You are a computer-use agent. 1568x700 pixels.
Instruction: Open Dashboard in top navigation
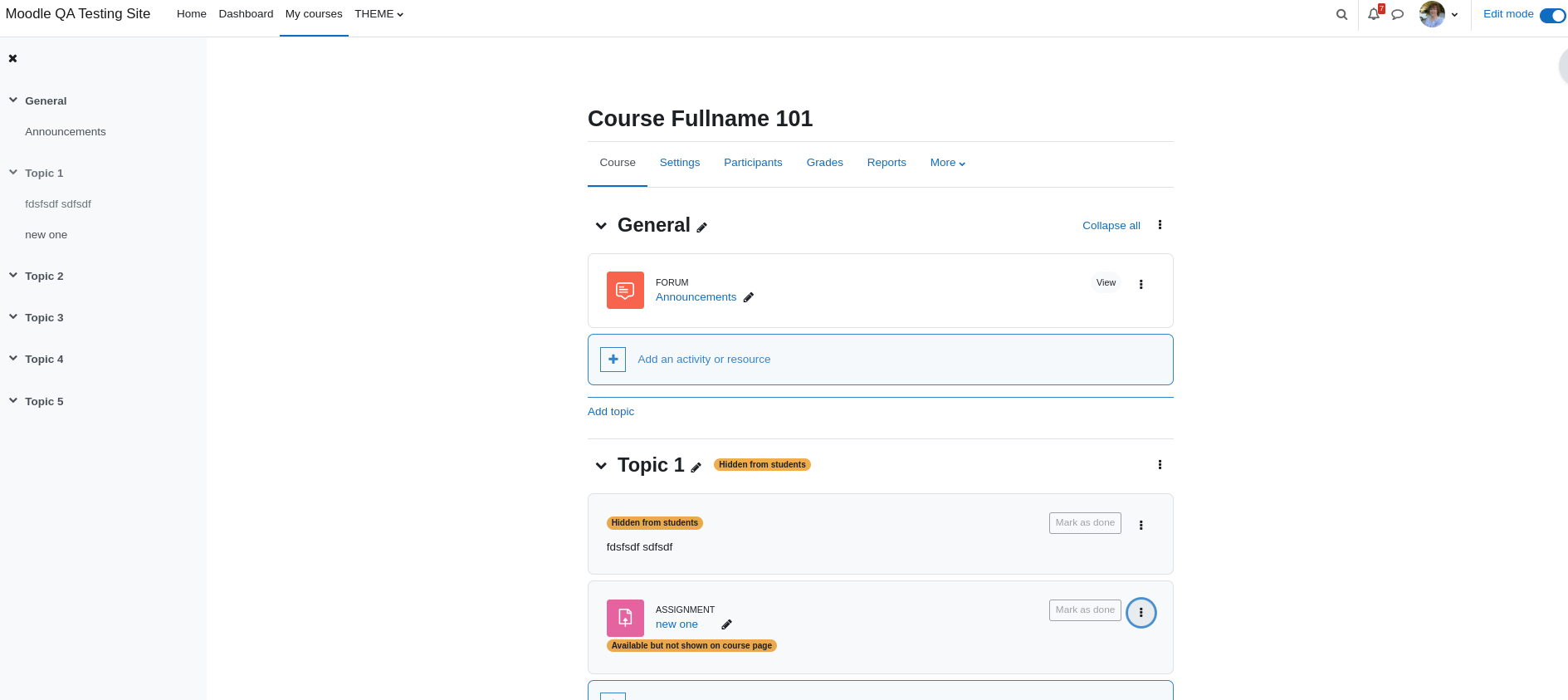(246, 14)
